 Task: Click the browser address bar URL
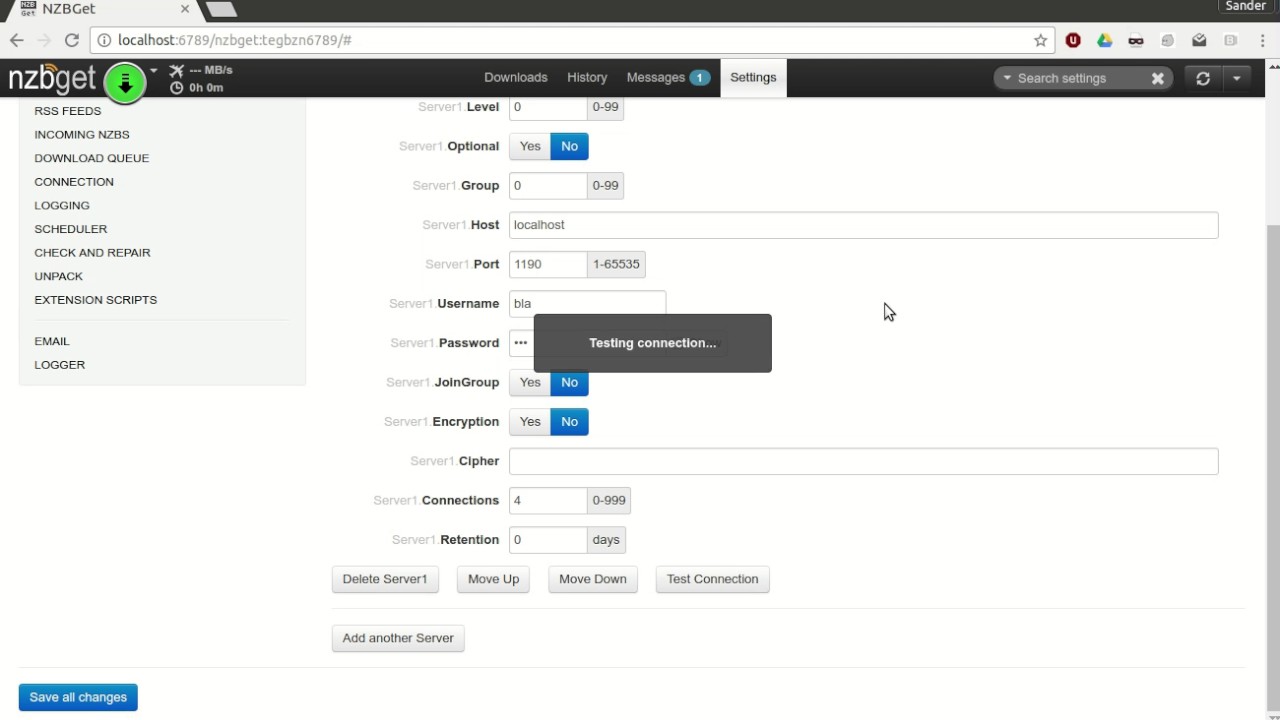[235, 40]
